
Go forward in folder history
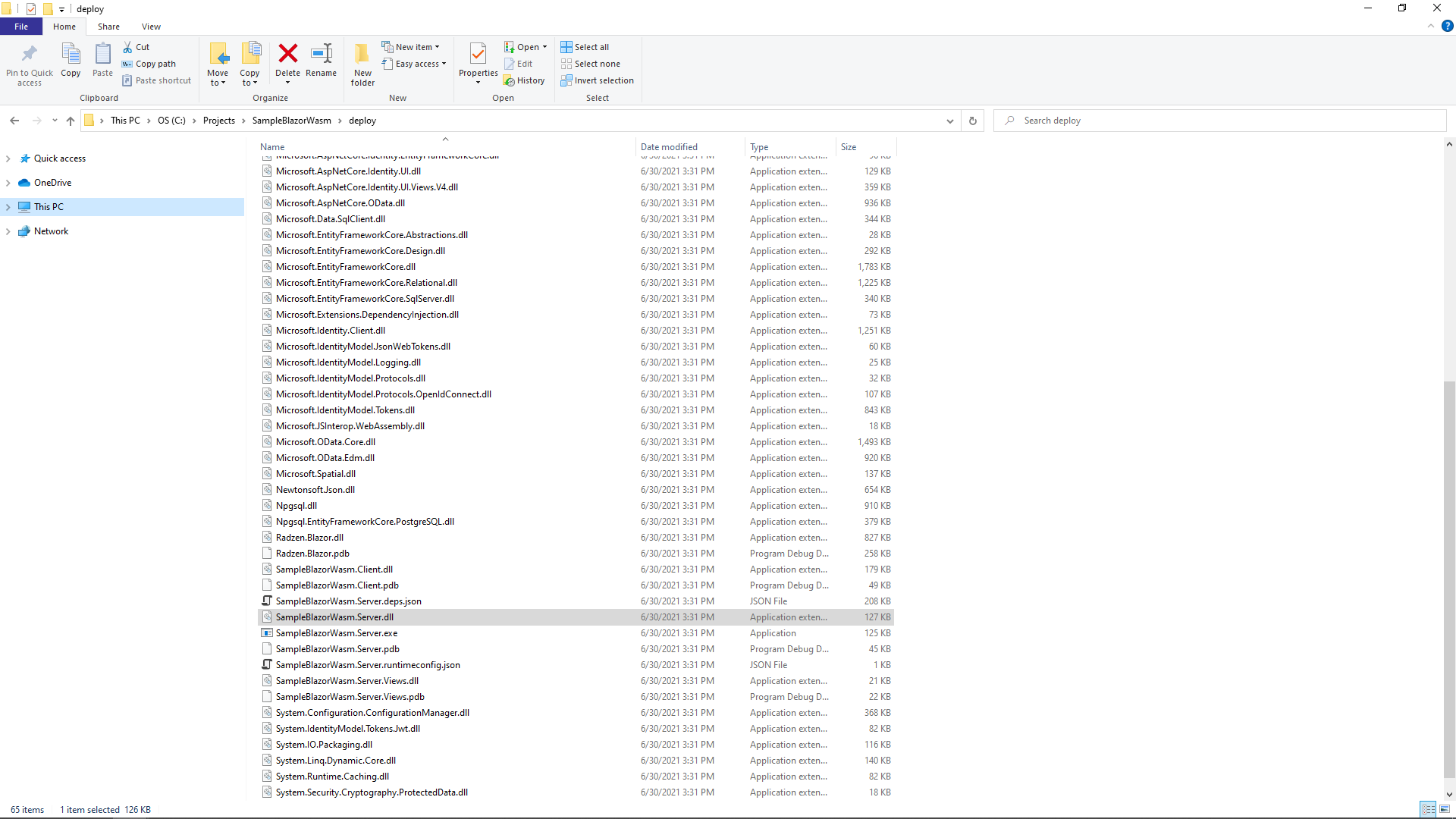[x=36, y=121]
